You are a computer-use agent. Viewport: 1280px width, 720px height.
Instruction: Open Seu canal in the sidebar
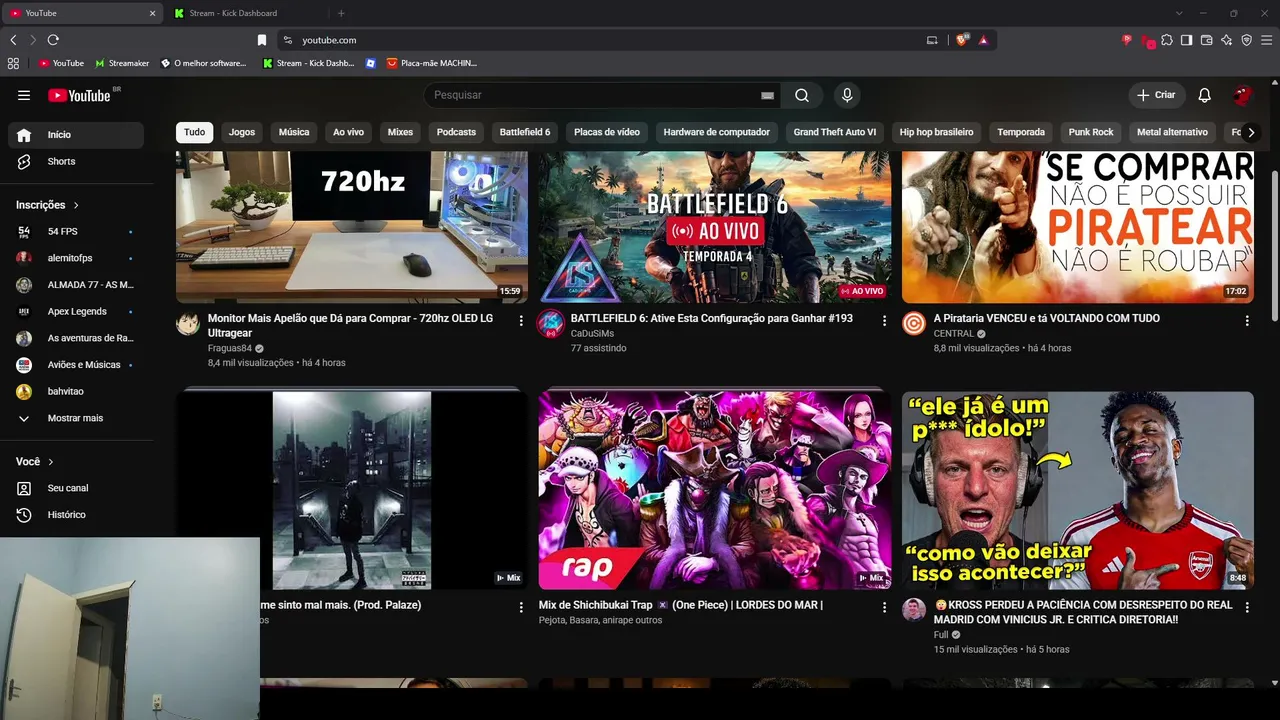pyautogui.click(x=76, y=488)
